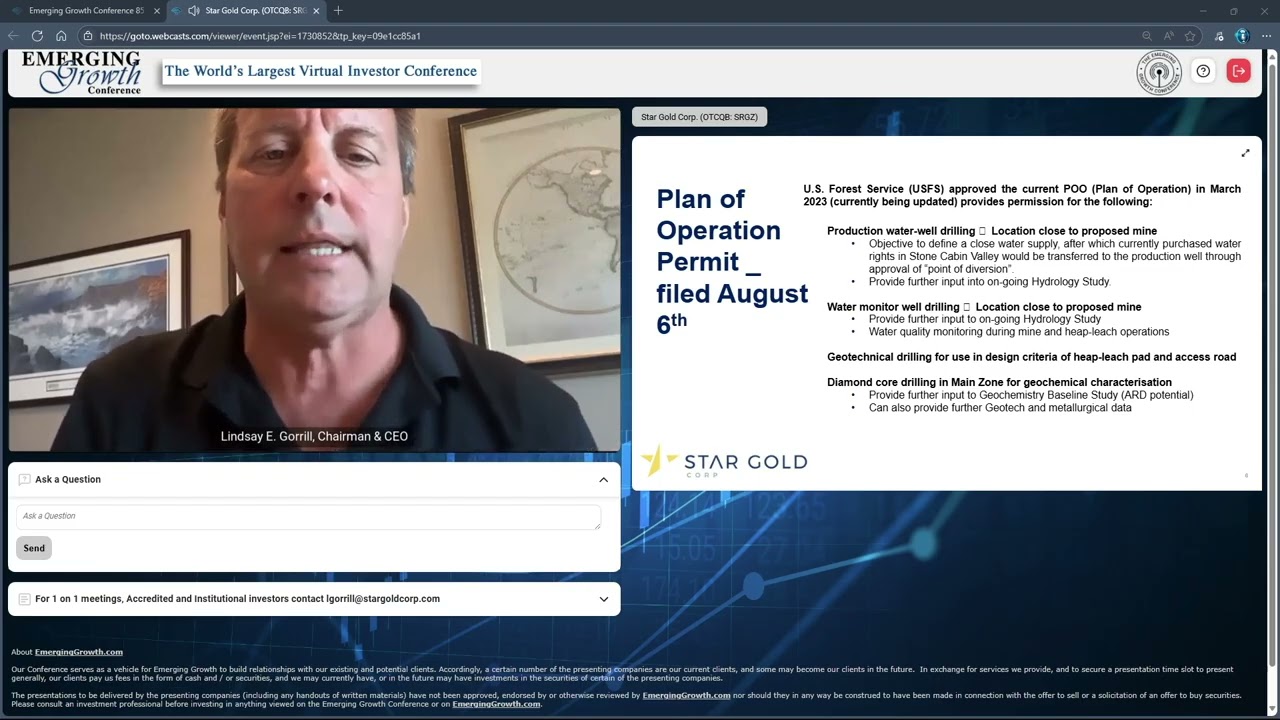
Task: Open the last EmergingGrowth.com link in disclaimer
Action: 496,704
